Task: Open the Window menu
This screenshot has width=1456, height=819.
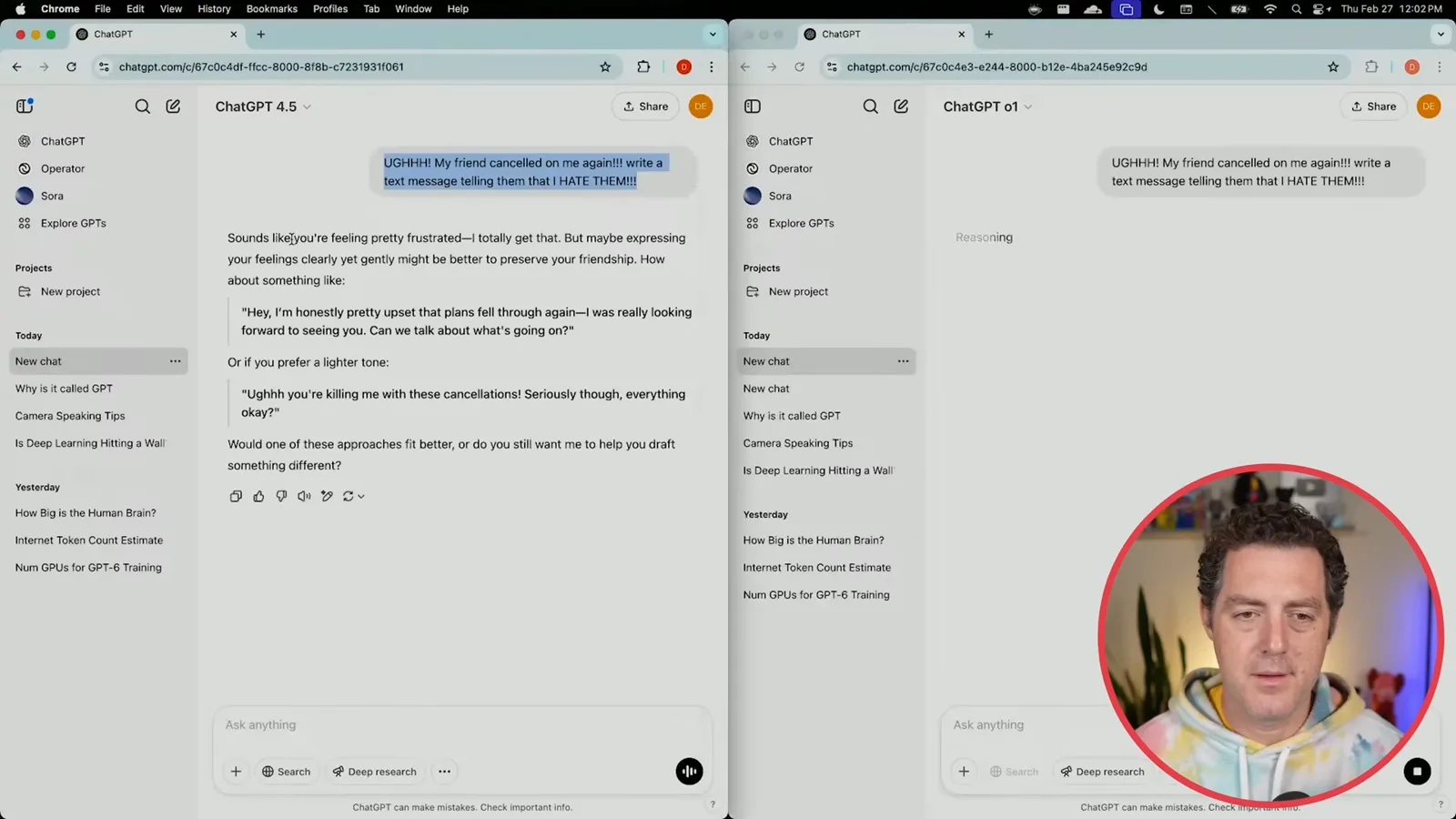Action: tap(413, 9)
